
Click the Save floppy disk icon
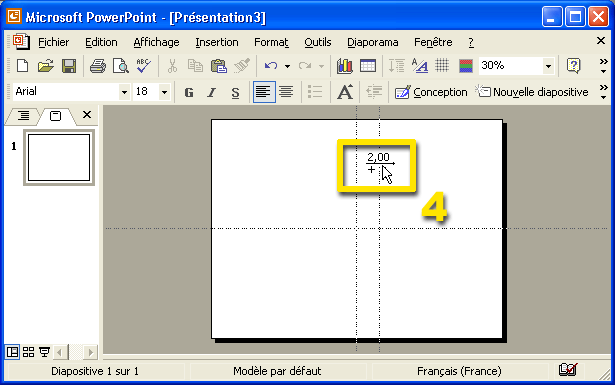[x=69, y=66]
